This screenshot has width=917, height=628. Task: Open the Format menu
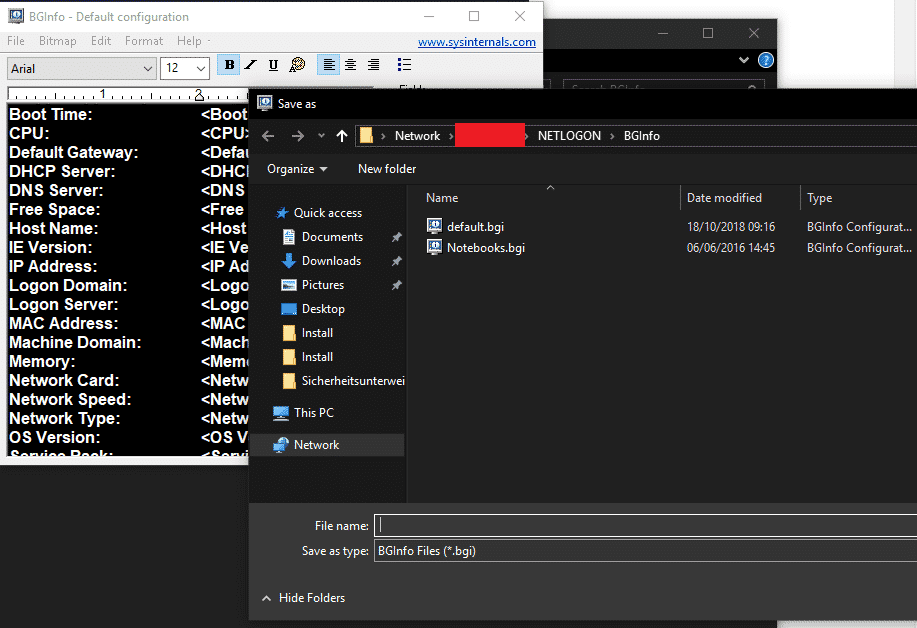pos(144,41)
